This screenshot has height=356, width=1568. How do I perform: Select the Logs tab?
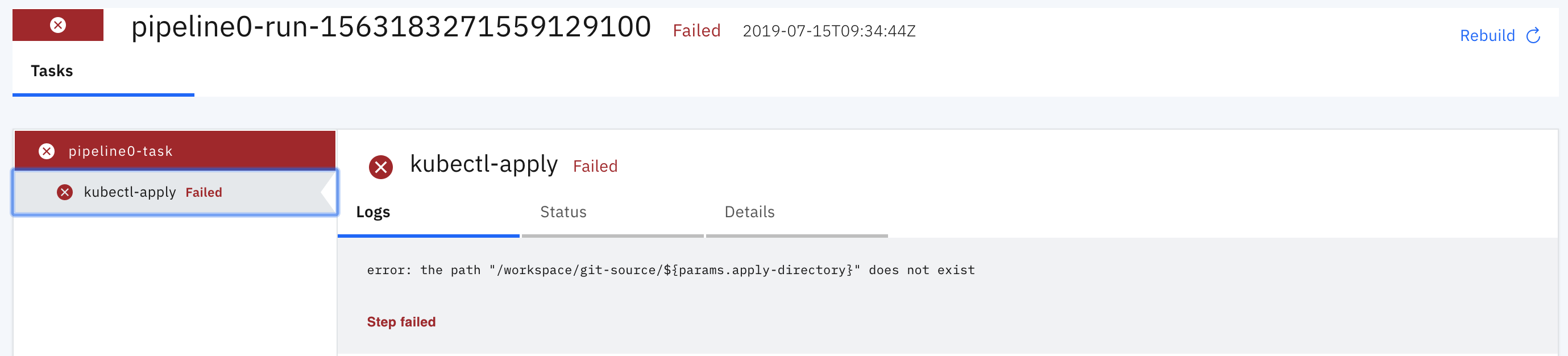point(373,212)
